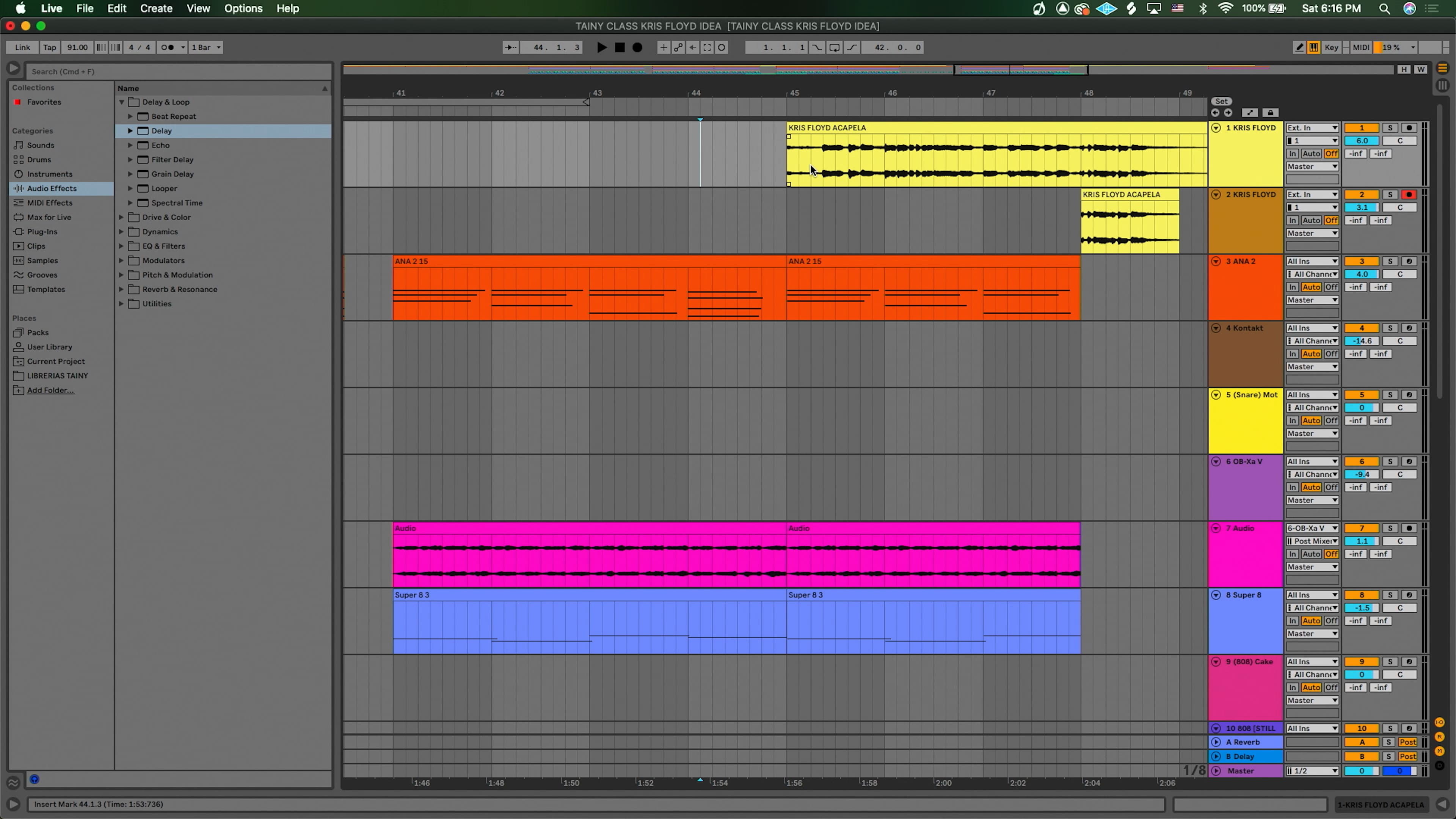
Task: Click the Add Folder link
Action: (50, 390)
